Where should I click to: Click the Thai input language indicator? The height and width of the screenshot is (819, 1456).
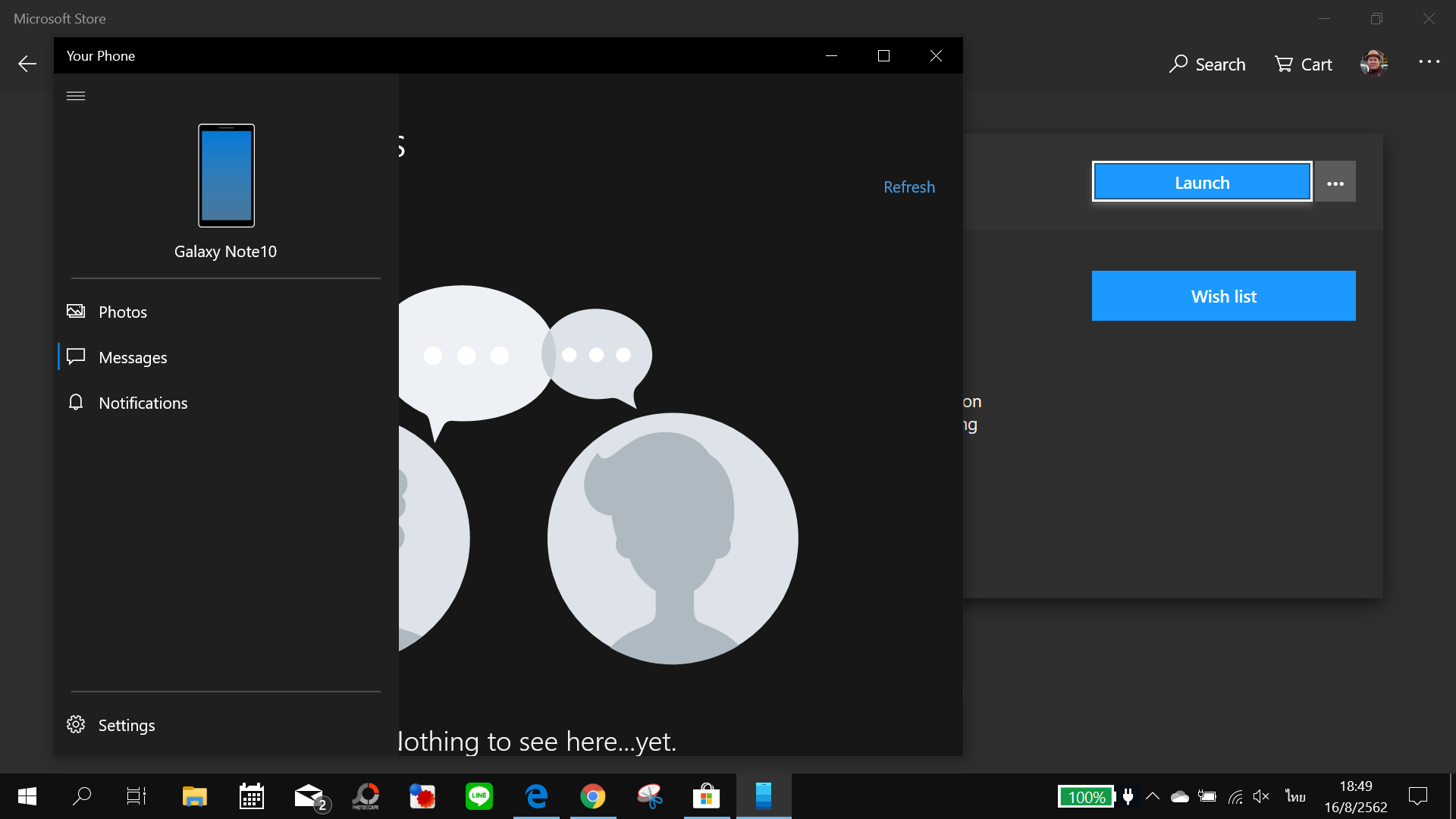point(1295,796)
